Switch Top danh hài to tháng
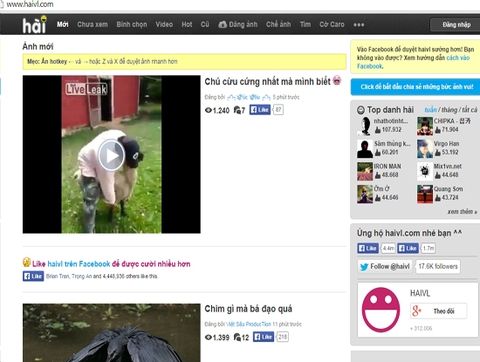Image resolution: width=480 pixels, height=362 pixels. 449,110
